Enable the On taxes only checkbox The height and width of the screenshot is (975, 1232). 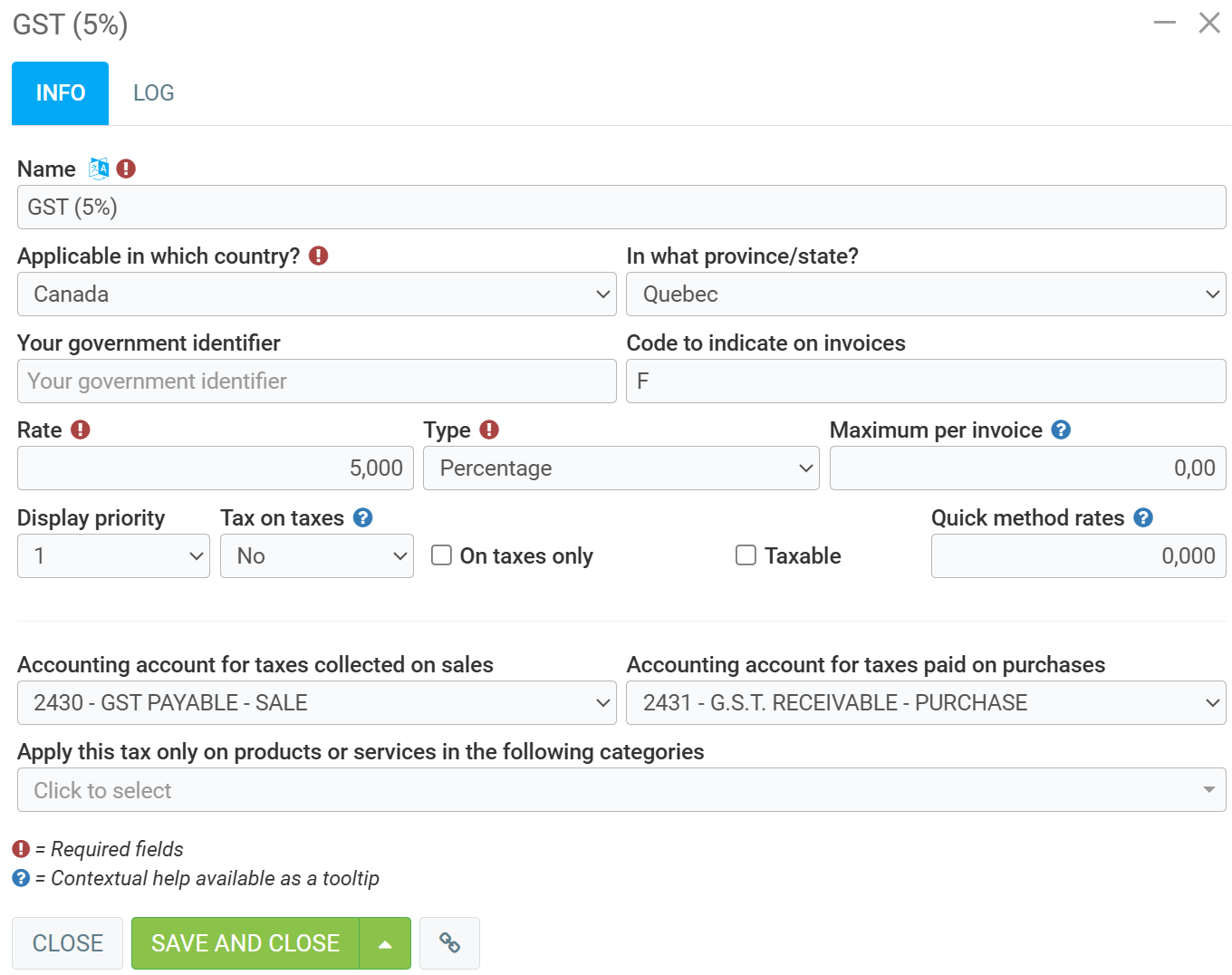(441, 555)
